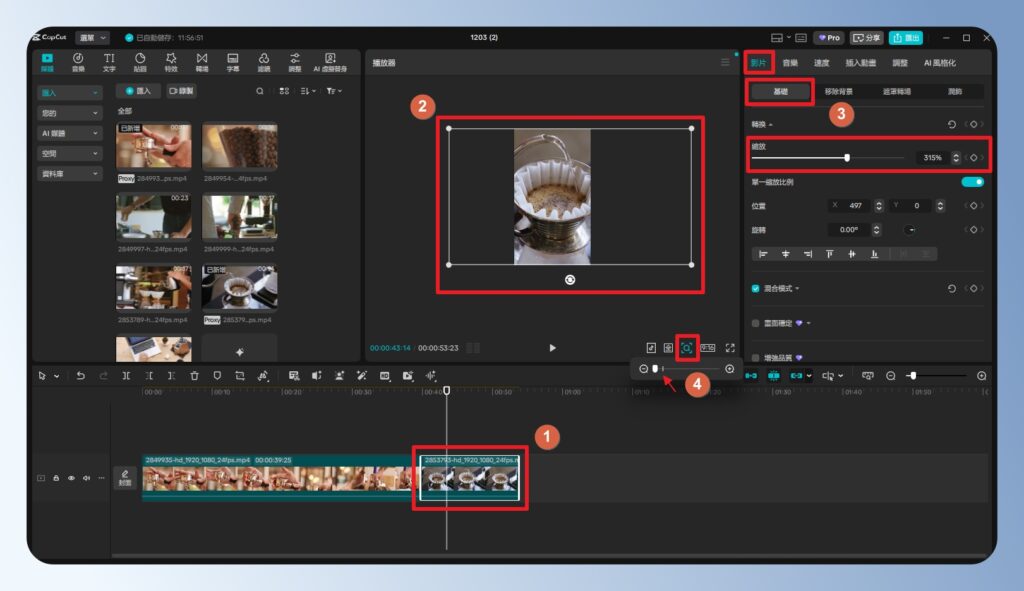Select the Remove Background (移除背景) tab
The height and width of the screenshot is (591, 1024).
[838, 91]
